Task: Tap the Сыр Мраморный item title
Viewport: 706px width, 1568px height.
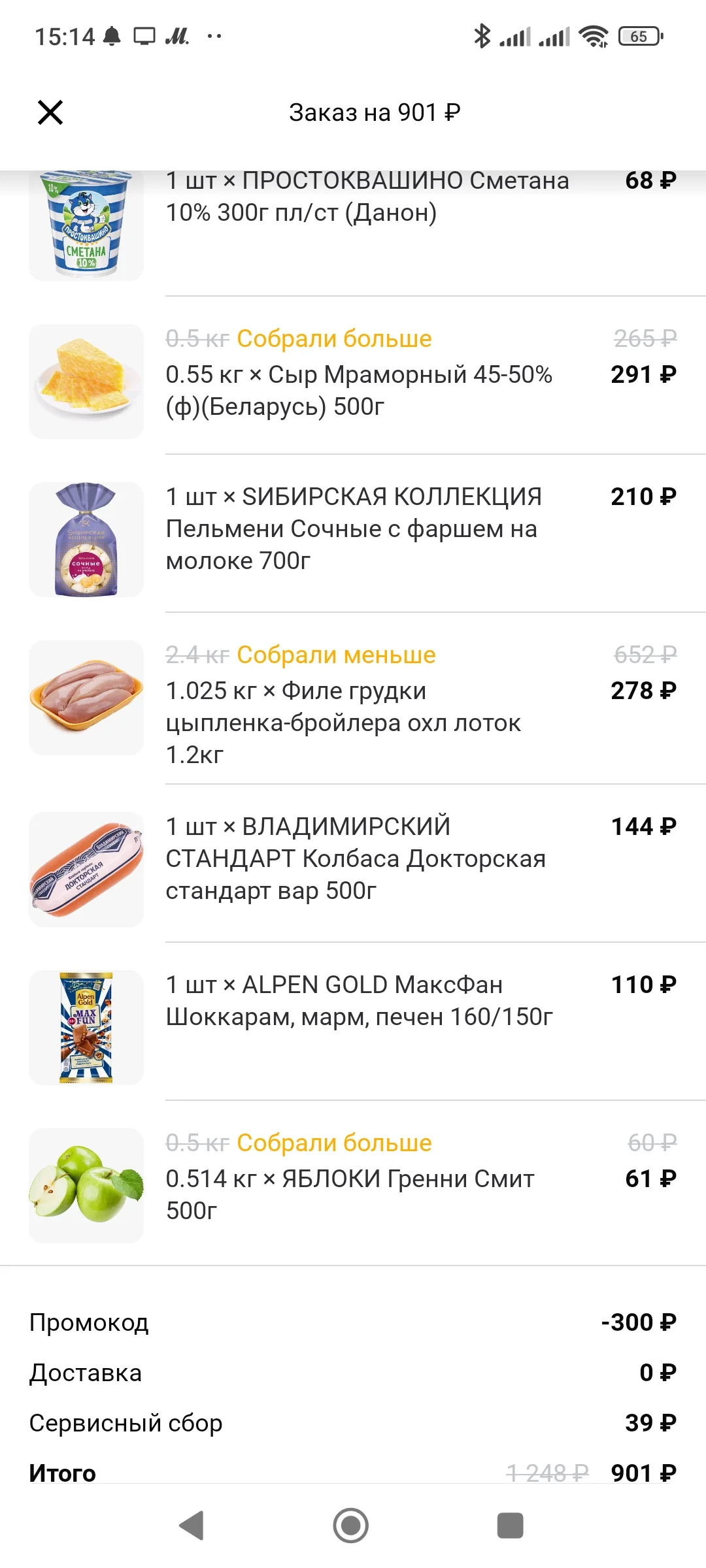Action: (359, 390)
